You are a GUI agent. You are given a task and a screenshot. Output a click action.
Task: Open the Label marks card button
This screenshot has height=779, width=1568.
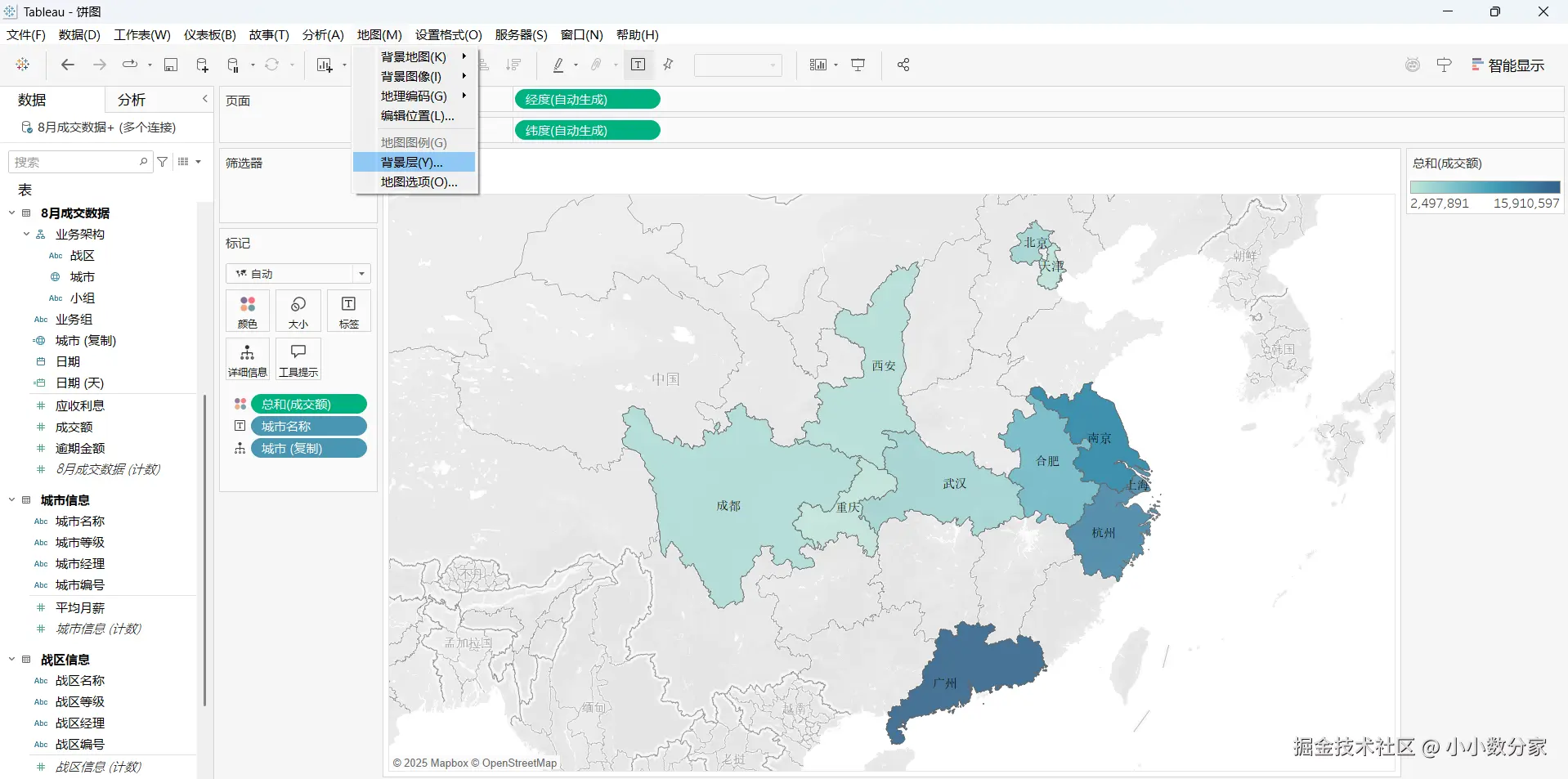[x=349, y=311]
